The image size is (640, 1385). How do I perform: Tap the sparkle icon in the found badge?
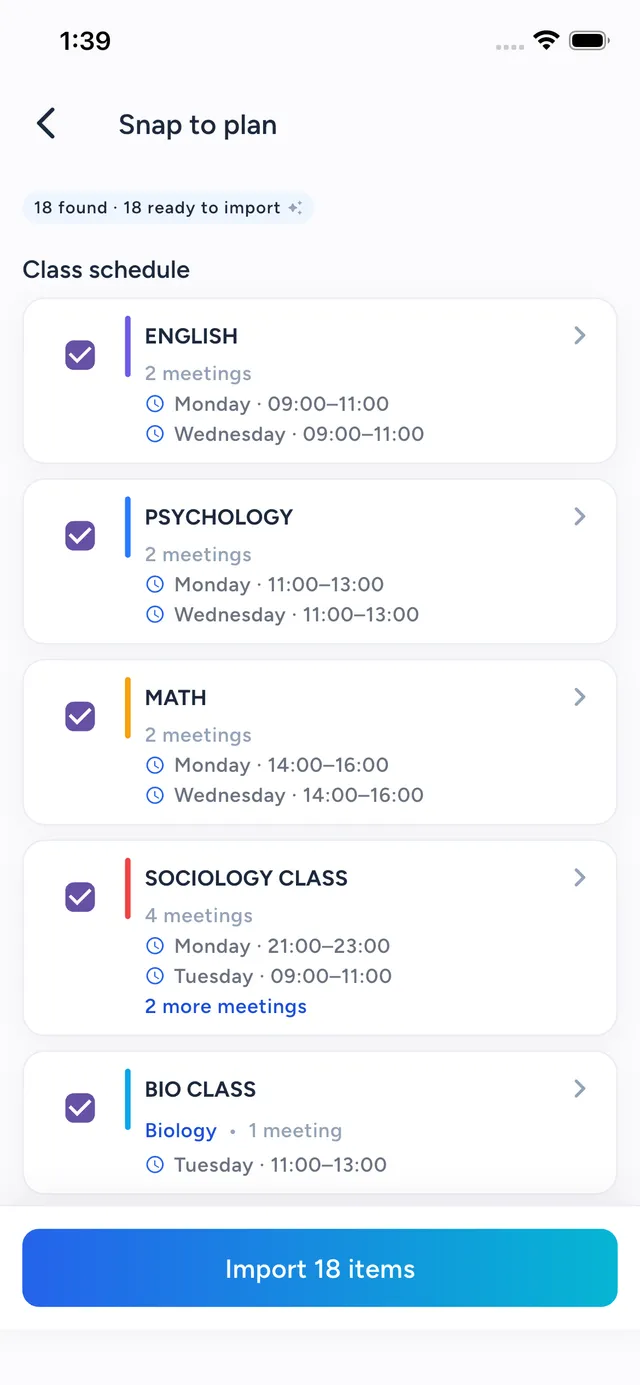pyautogui.click(x=295, y=208)
